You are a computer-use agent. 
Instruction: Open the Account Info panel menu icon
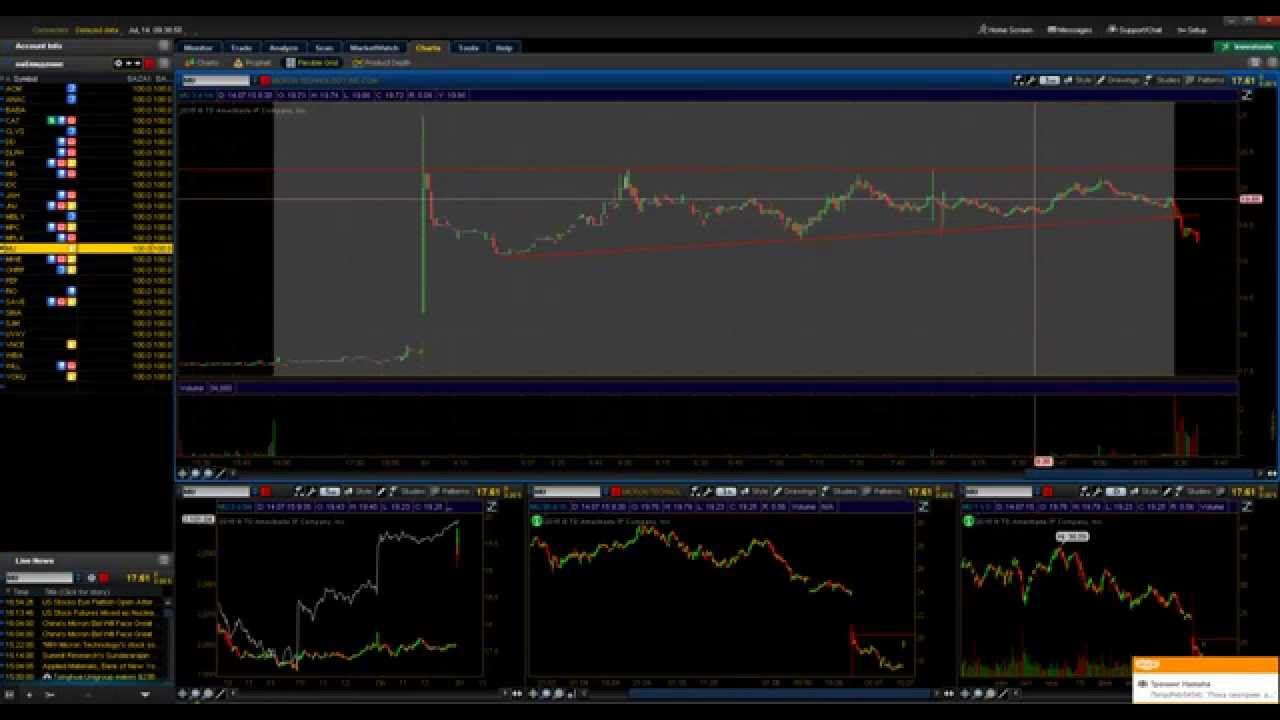164,46
